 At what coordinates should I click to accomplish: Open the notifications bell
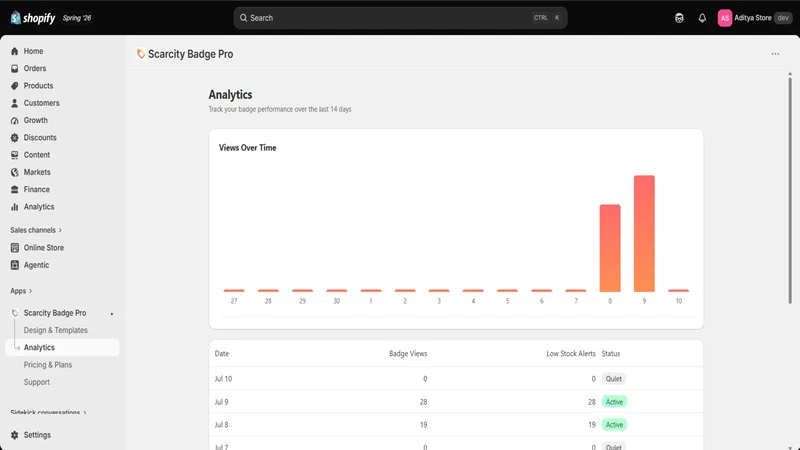coord(702,18)
